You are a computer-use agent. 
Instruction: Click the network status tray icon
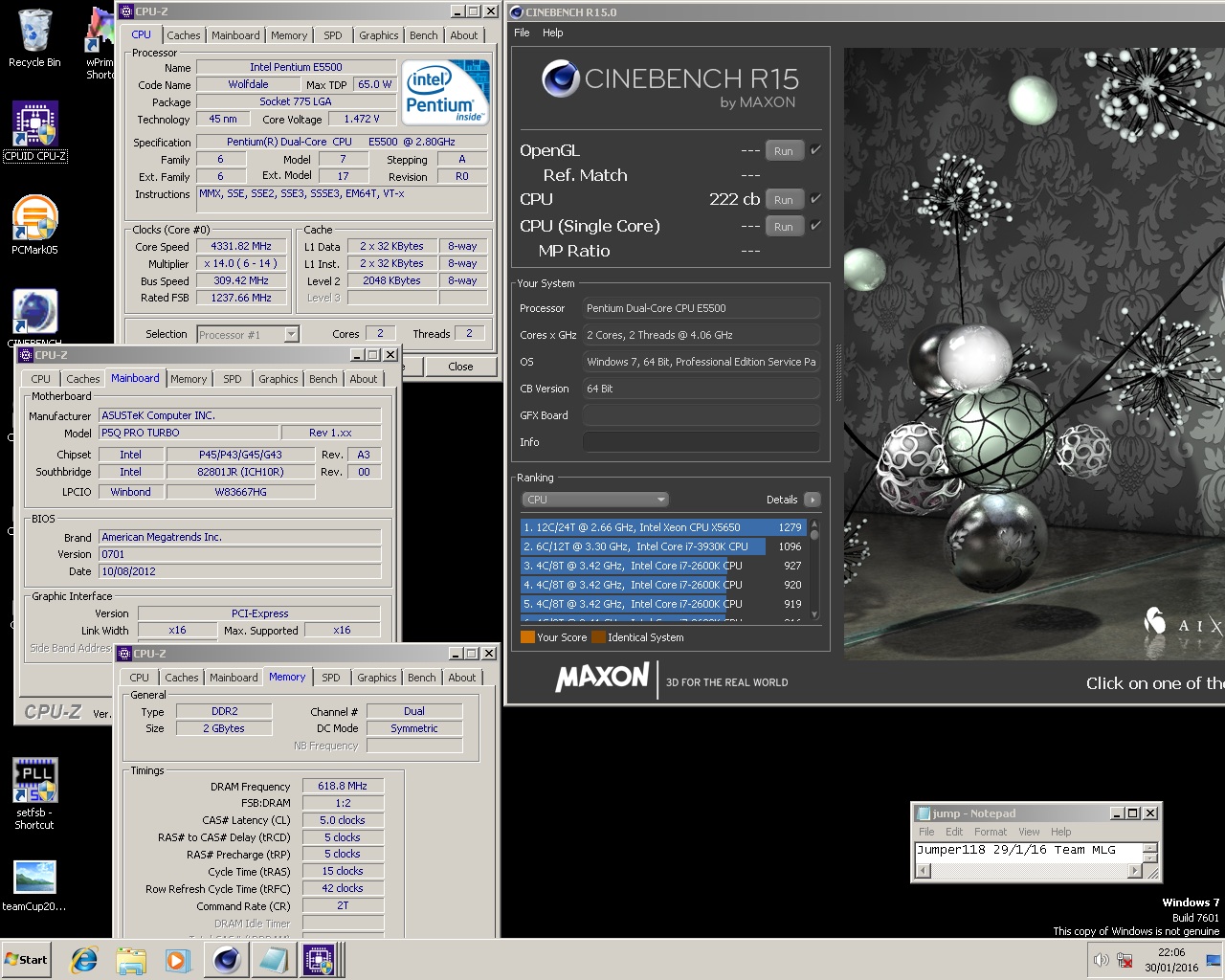pyautogui.click(x=1125, y=960)
